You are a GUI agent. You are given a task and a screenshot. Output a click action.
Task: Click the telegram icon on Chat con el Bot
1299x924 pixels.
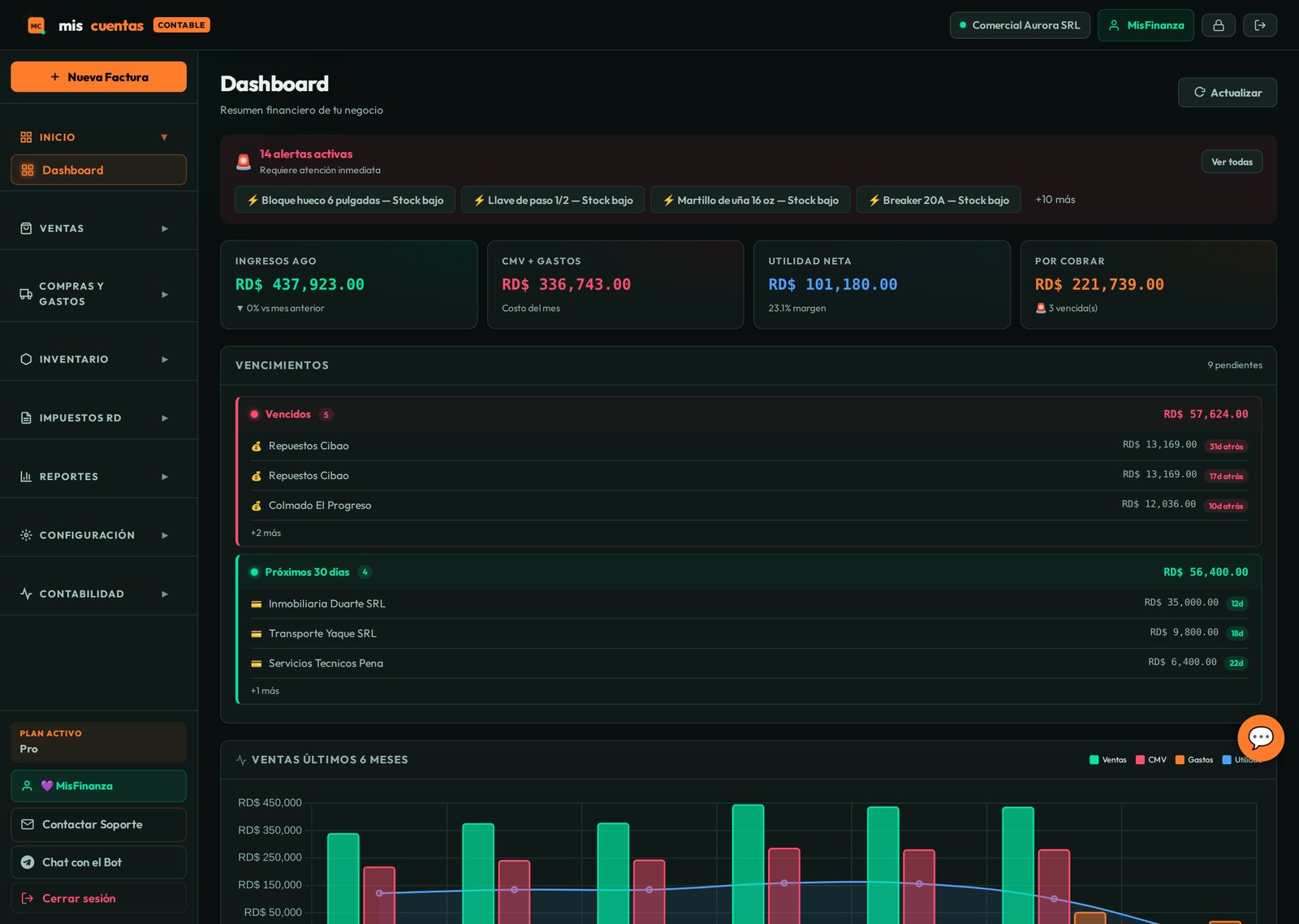click(x=28, y=862)
